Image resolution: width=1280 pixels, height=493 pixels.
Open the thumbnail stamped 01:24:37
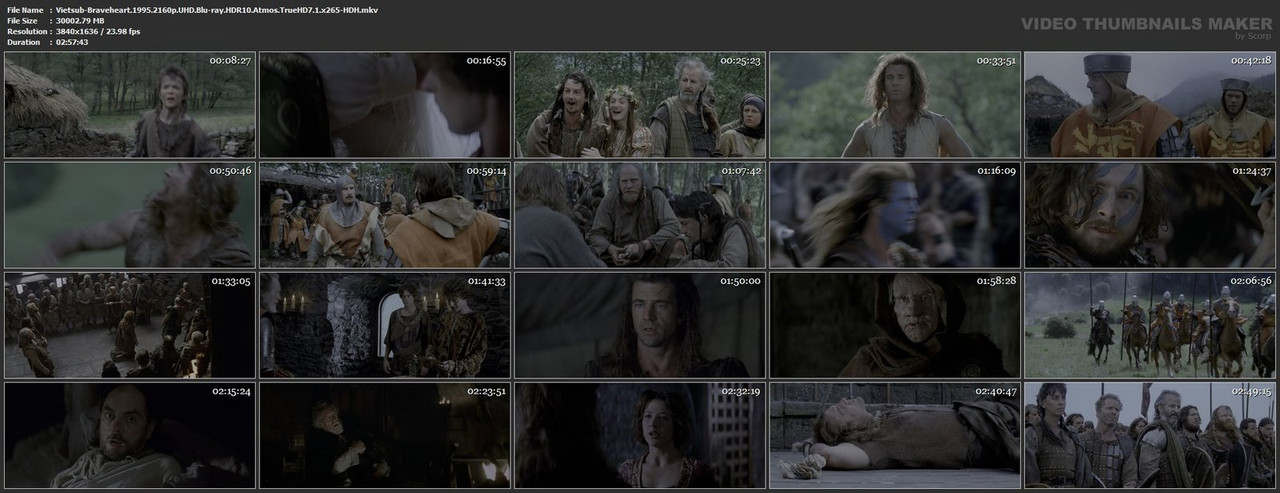[x=1150, y=215]
